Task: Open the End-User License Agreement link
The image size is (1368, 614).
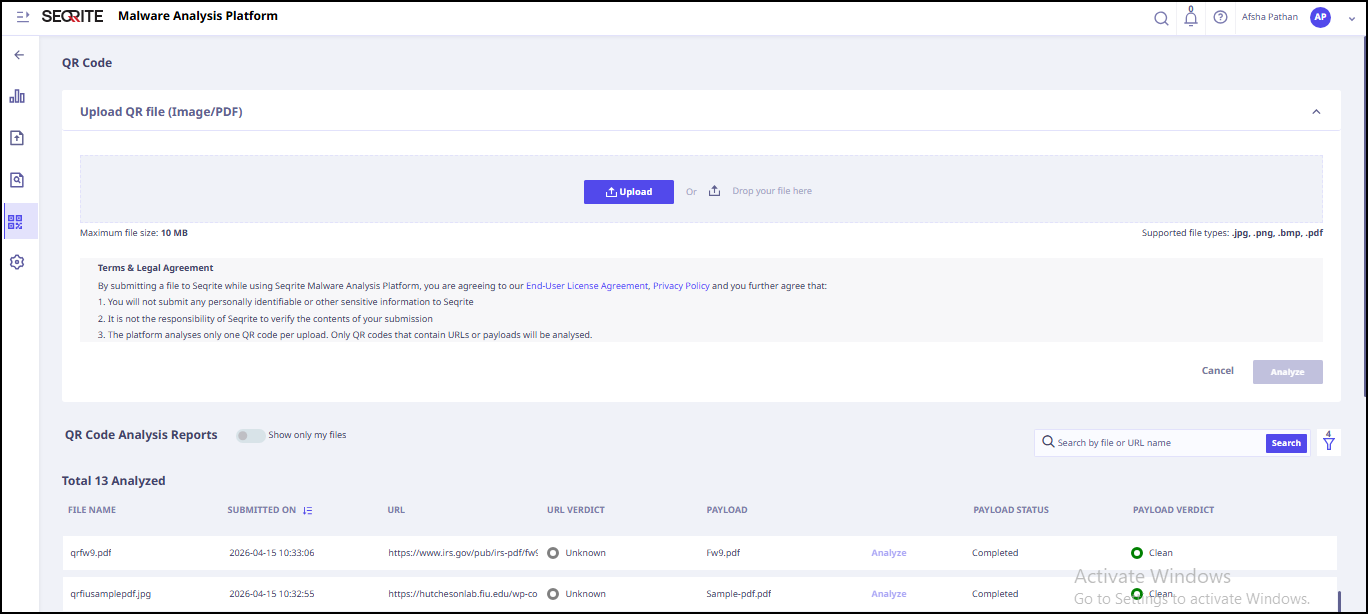Action: tap(587, 286)
